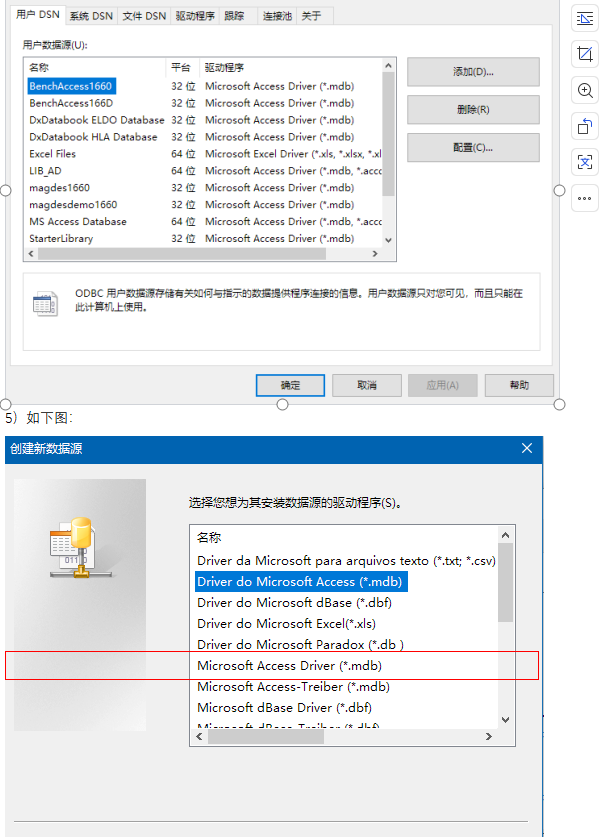
Task: Click right arrow of driver list horizontal scrollbar
Action: [488, 736]
